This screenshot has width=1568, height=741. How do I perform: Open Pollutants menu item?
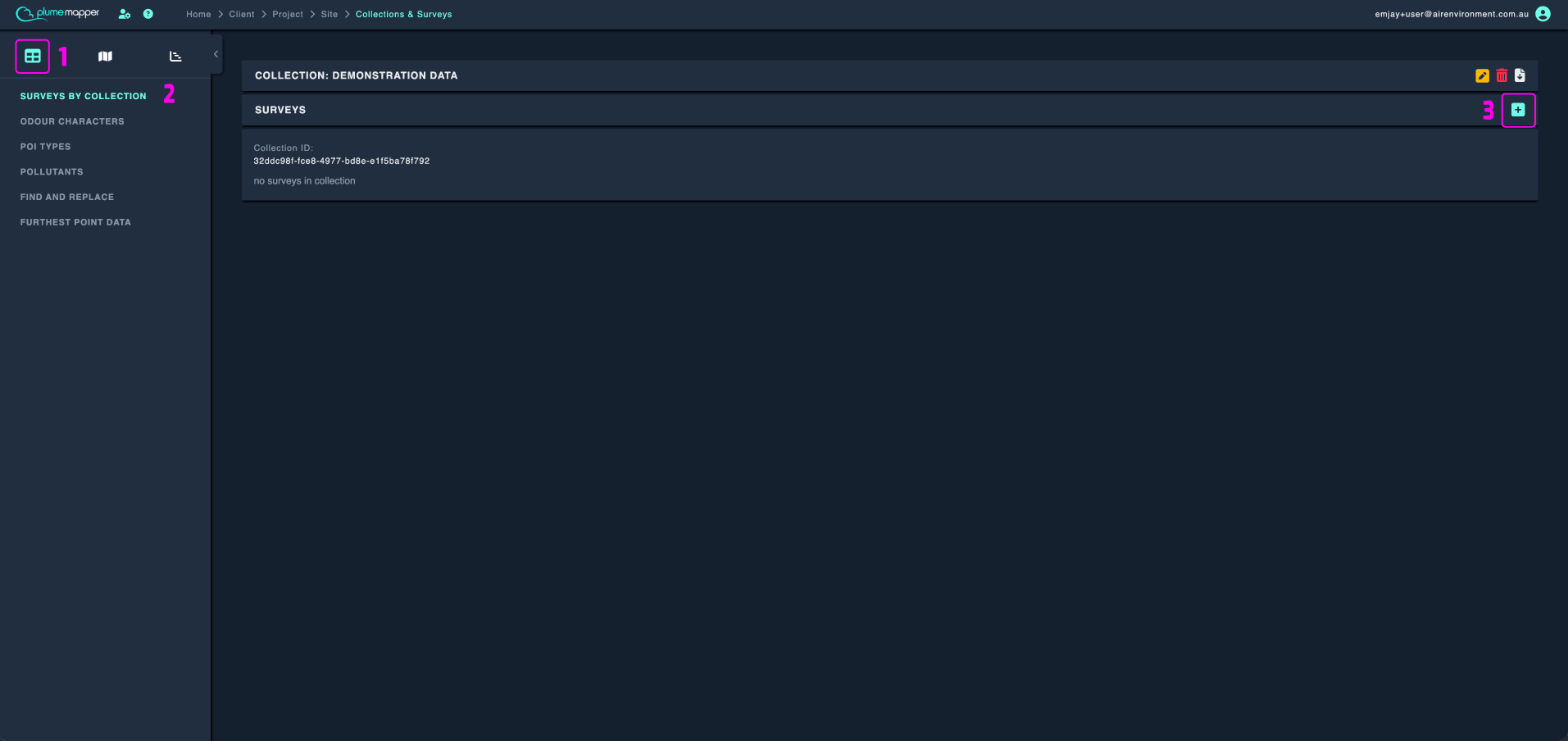(x=52, y=172)
